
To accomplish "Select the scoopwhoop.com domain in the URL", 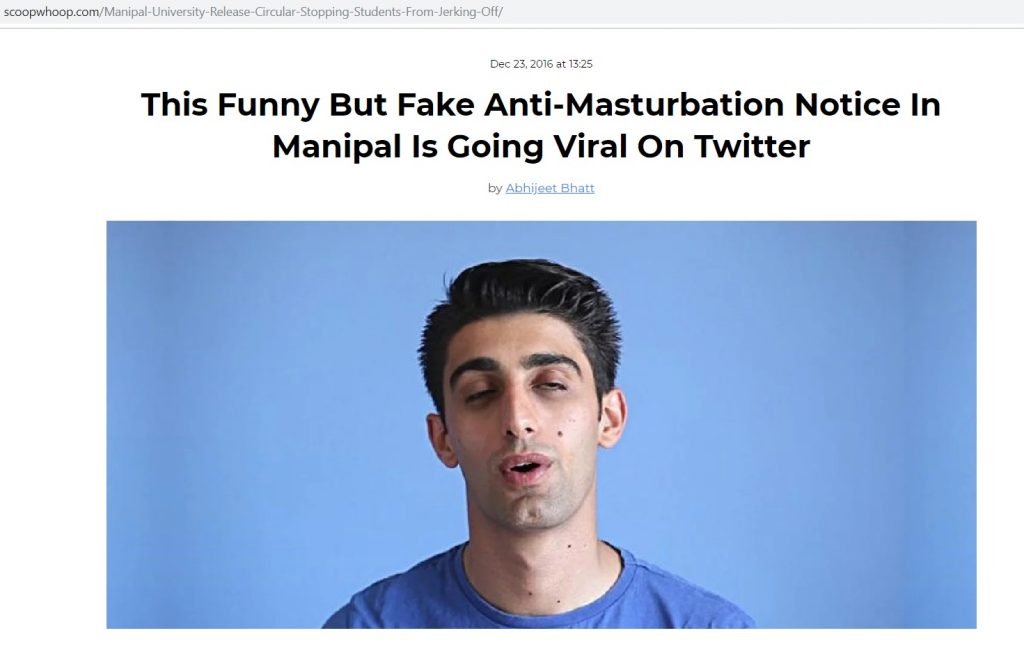I will click(52, 12).
